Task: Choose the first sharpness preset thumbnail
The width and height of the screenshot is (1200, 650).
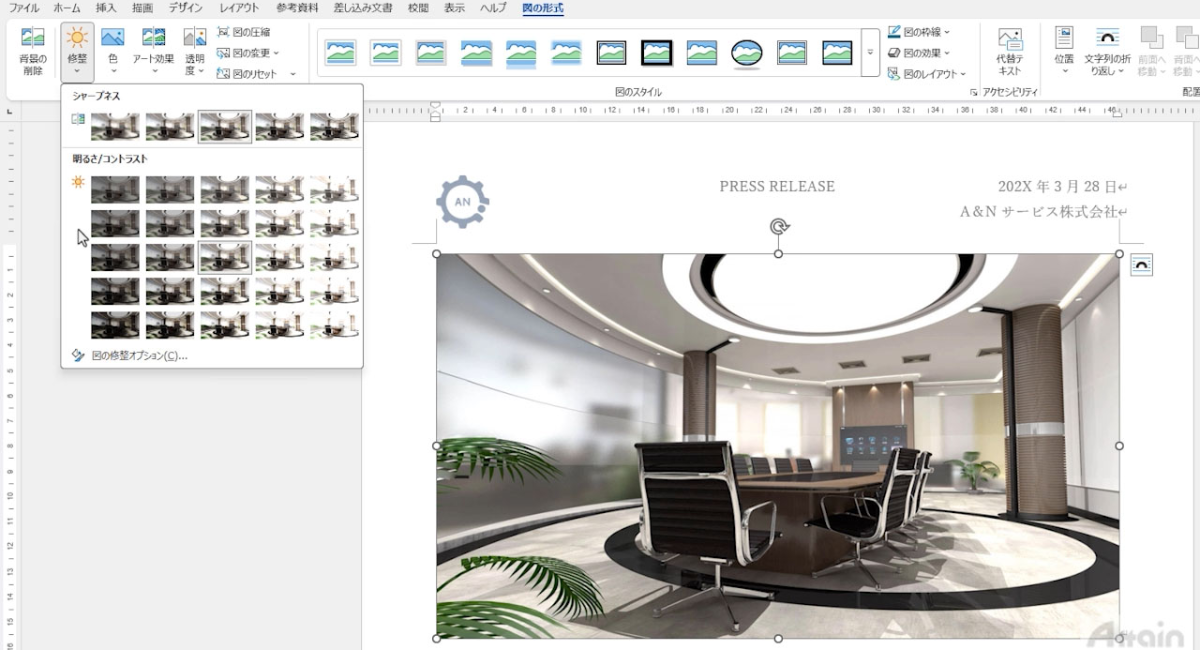Action: tap(115, 126)
